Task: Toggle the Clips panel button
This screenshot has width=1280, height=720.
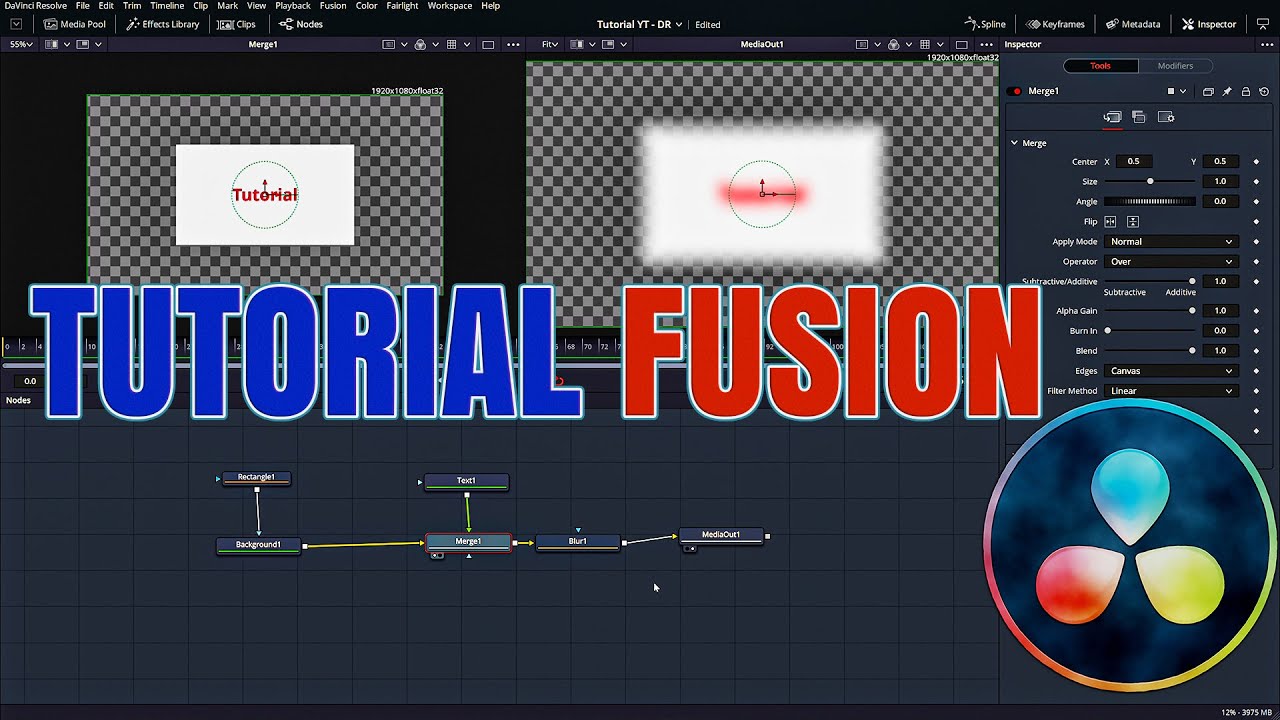Action: click(x=238, y=24)
